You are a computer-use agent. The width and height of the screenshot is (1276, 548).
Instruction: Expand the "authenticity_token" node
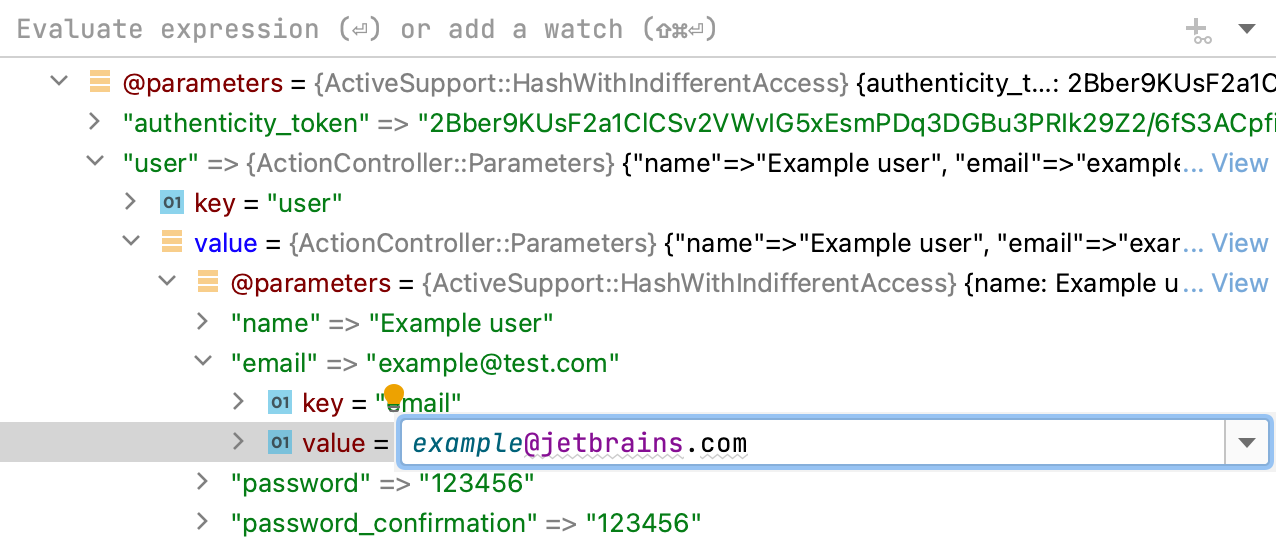94,122
